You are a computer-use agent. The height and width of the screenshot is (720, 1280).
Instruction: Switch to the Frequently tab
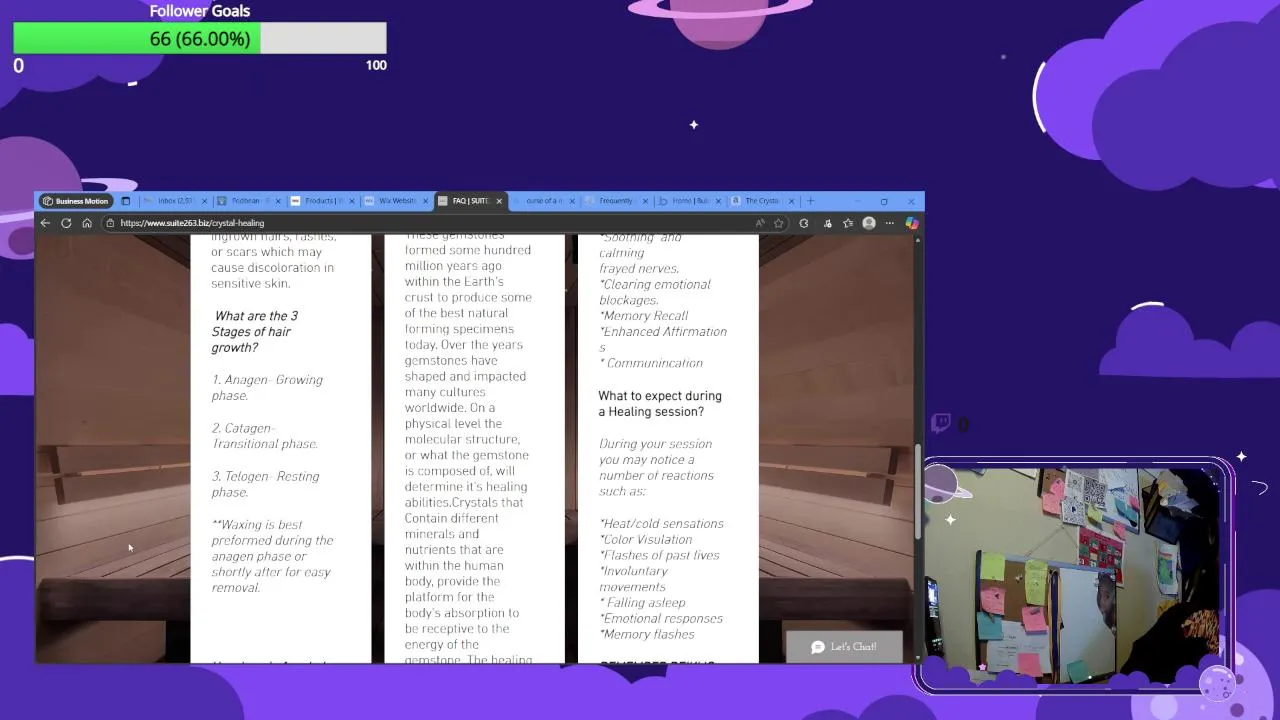616,201
